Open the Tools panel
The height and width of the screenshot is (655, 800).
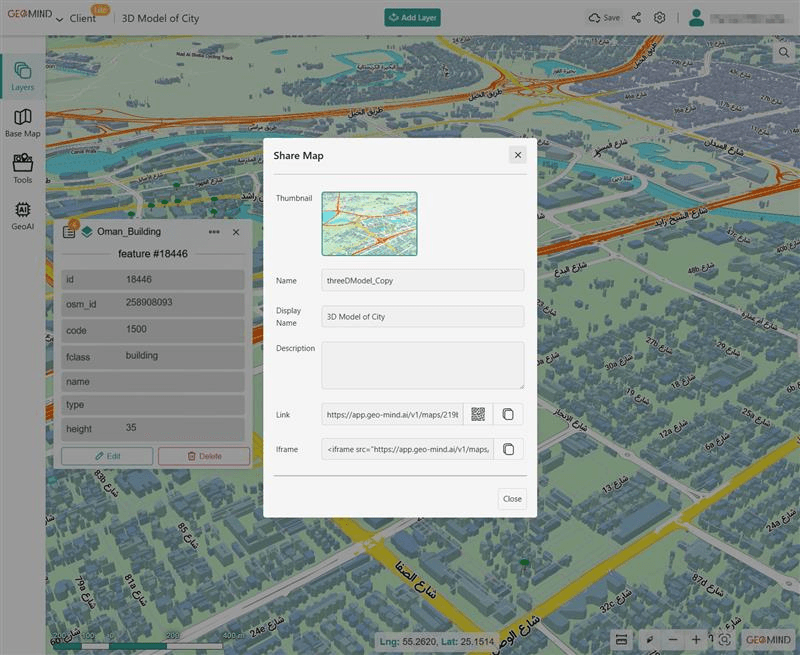coord(22,169)
